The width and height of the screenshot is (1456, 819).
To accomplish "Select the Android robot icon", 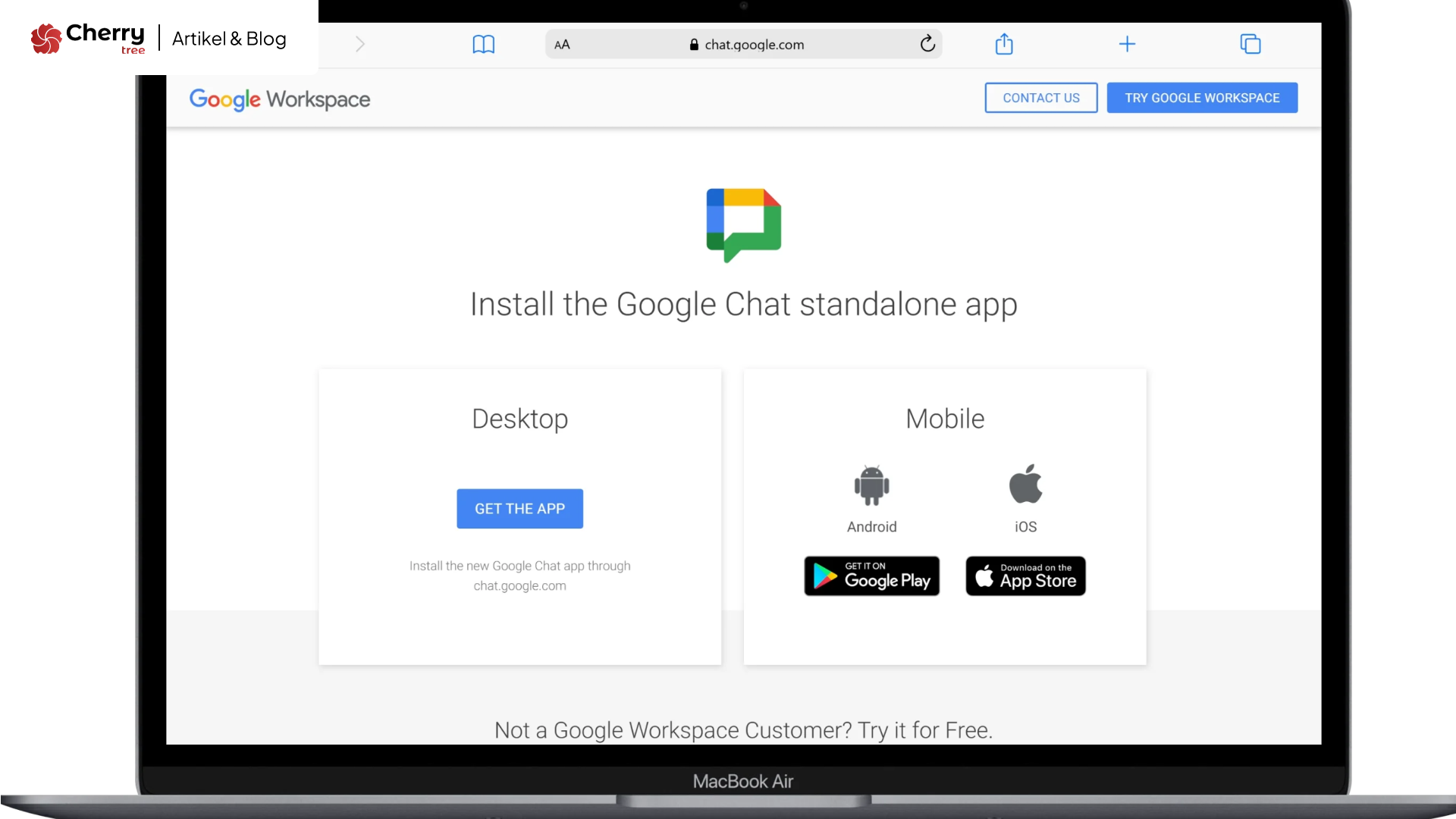I will [872, 485].
